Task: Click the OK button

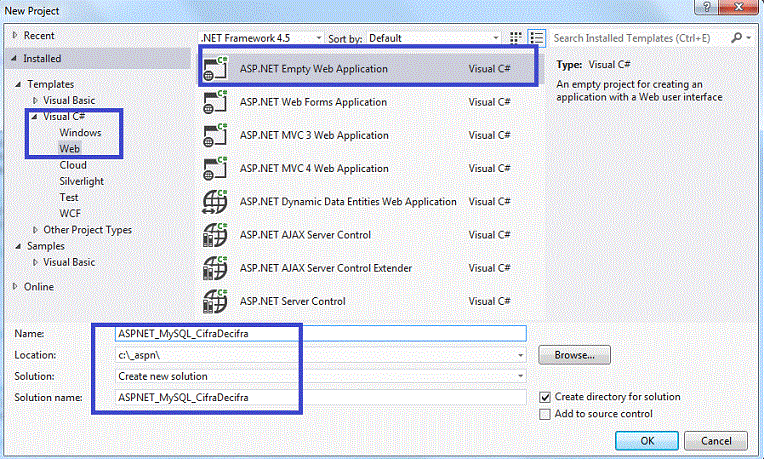Action: pos(647,441)
